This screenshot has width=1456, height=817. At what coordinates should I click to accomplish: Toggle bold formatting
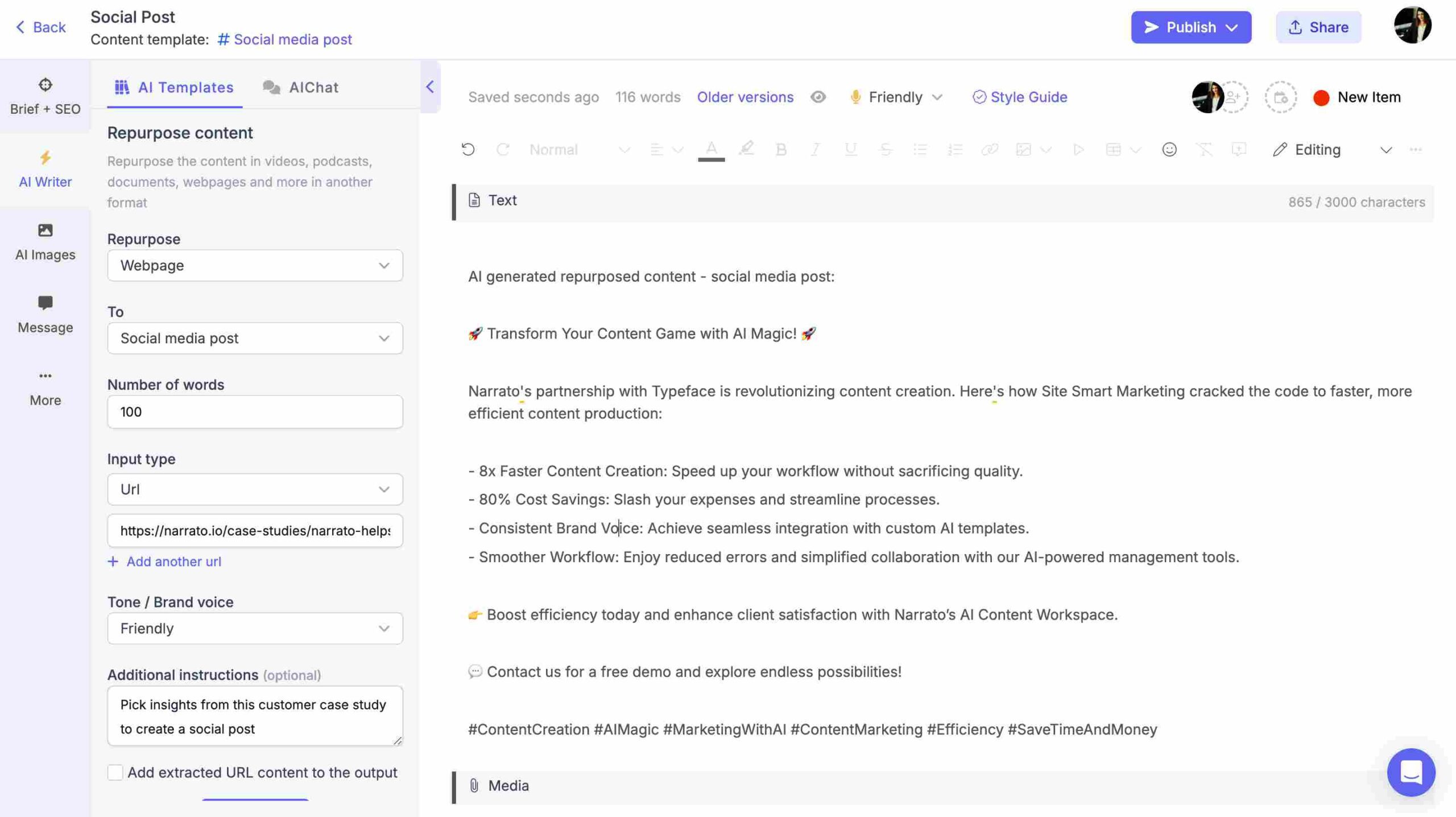(781, 149)
